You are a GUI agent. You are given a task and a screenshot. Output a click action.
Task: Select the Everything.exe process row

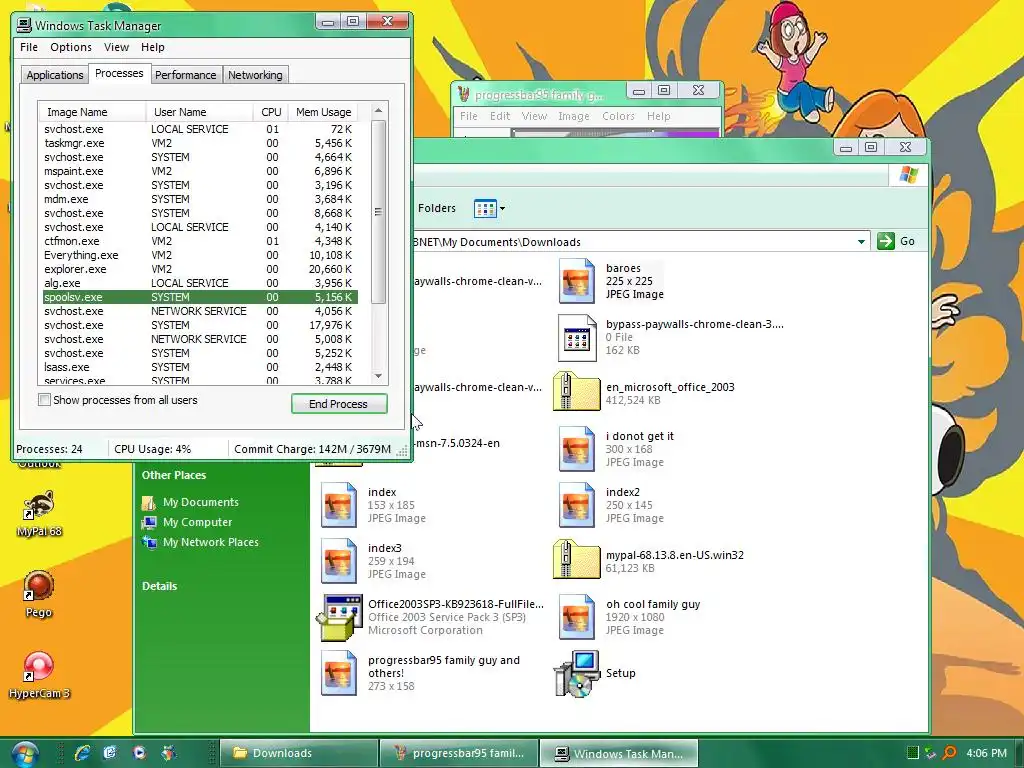pos(199,255)
